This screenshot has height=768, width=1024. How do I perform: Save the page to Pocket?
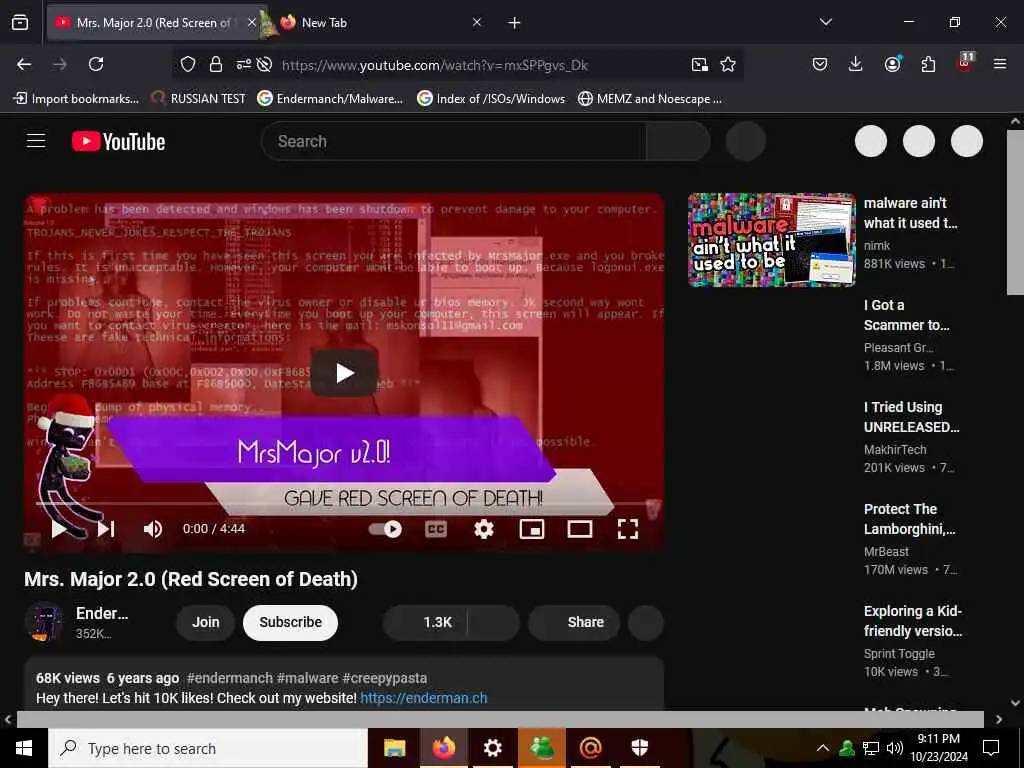[x=820, y=64]
